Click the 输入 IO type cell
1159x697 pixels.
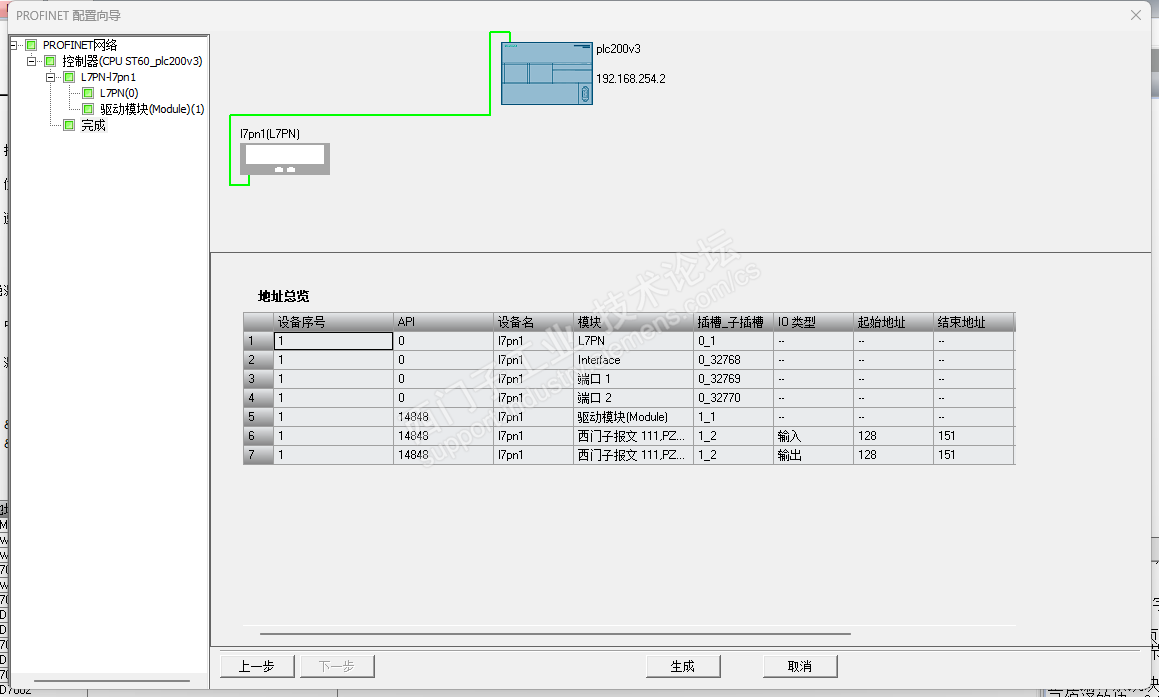point(813,436)
